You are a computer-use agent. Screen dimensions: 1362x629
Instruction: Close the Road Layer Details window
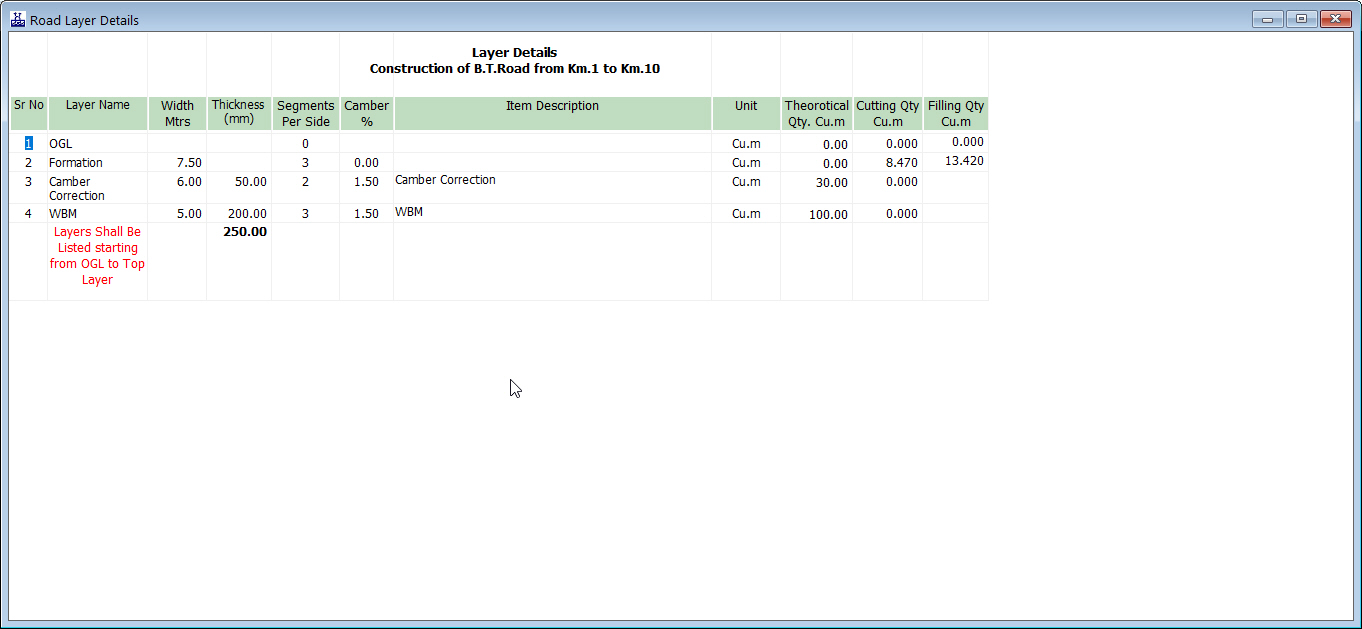point(1336,19)
